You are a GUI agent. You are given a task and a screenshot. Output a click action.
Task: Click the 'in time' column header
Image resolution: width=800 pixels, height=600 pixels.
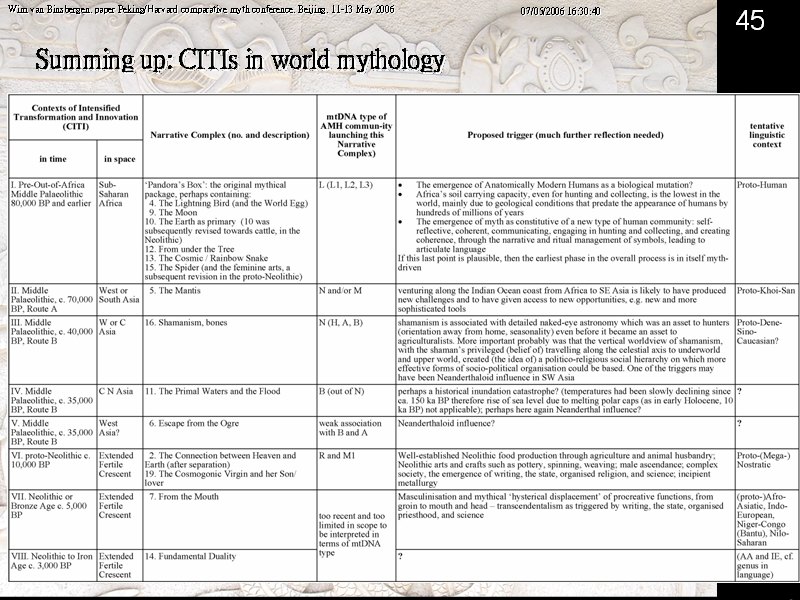(53, 159)
